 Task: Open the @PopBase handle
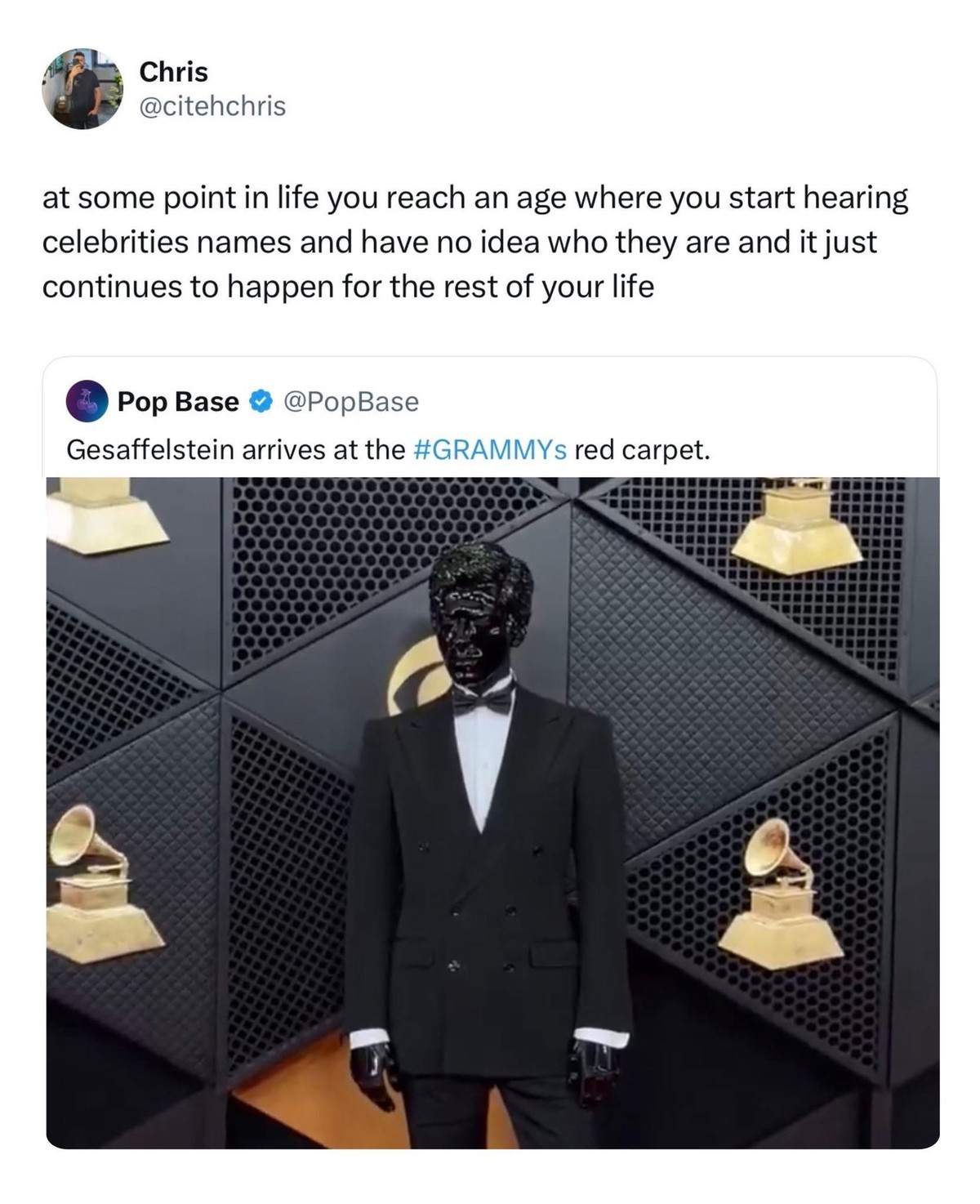tap(350, 402)
